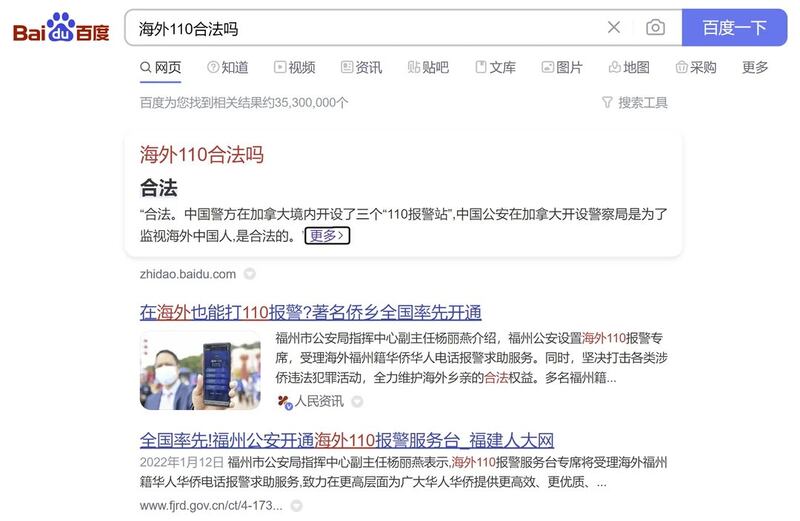Expand the 更多 categories menu
Viewport: 800px width, 521px height.
pos(755,67)
